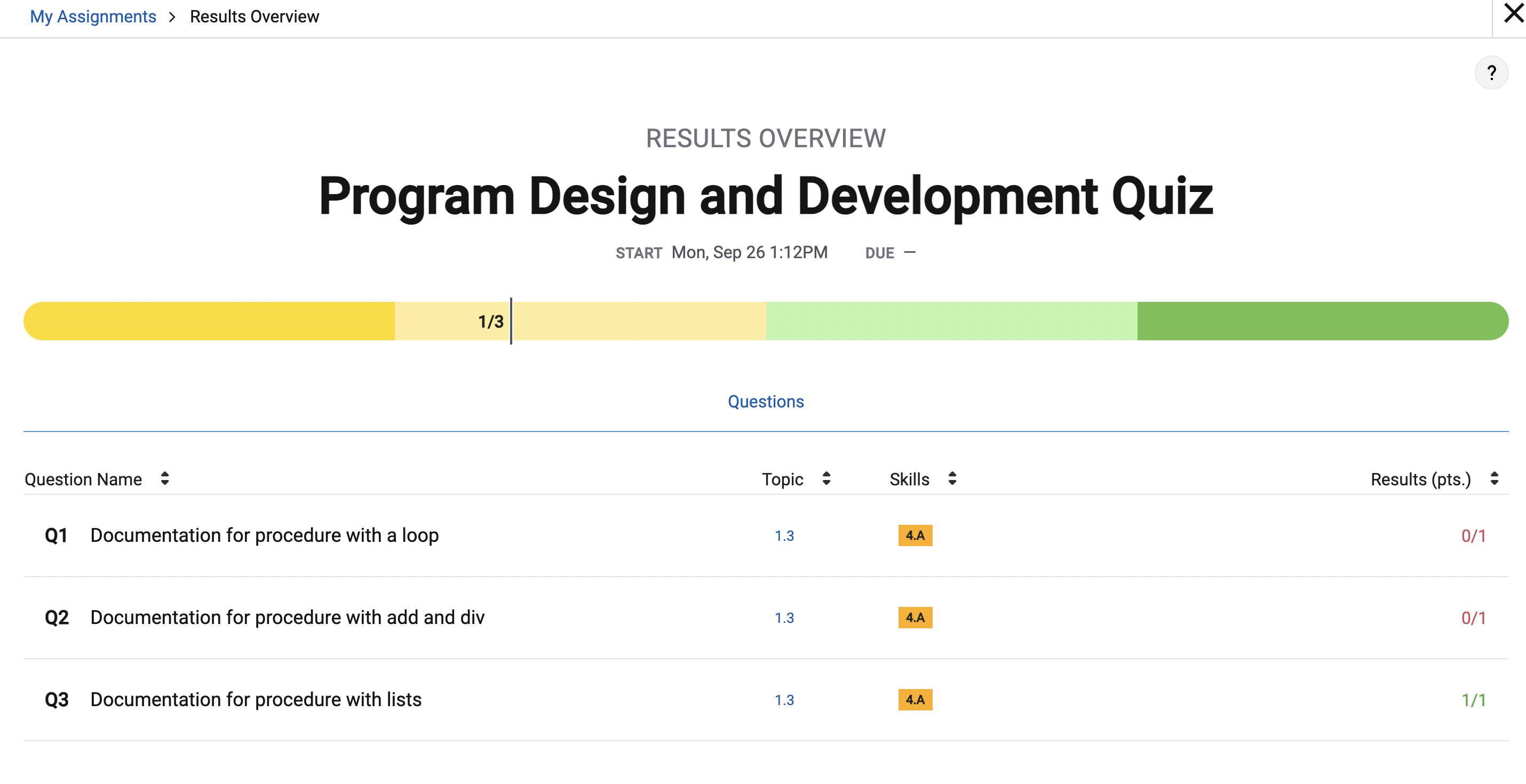Click the 0/1 result for Q1

[x=1473, y=536]
